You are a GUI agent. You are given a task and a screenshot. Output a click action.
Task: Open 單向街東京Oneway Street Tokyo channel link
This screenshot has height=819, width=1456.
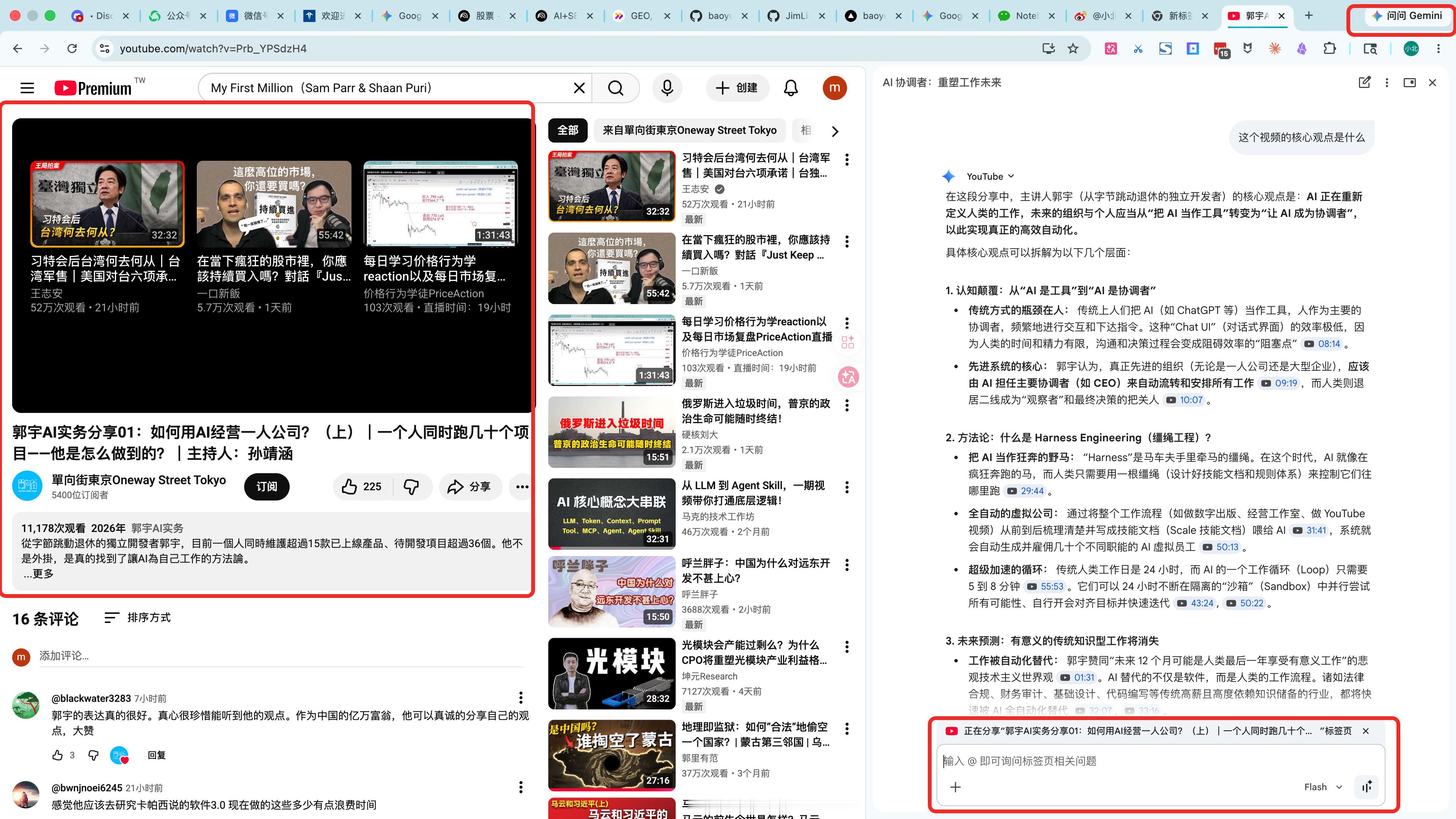pyautogui.click(x=138, y=480)
